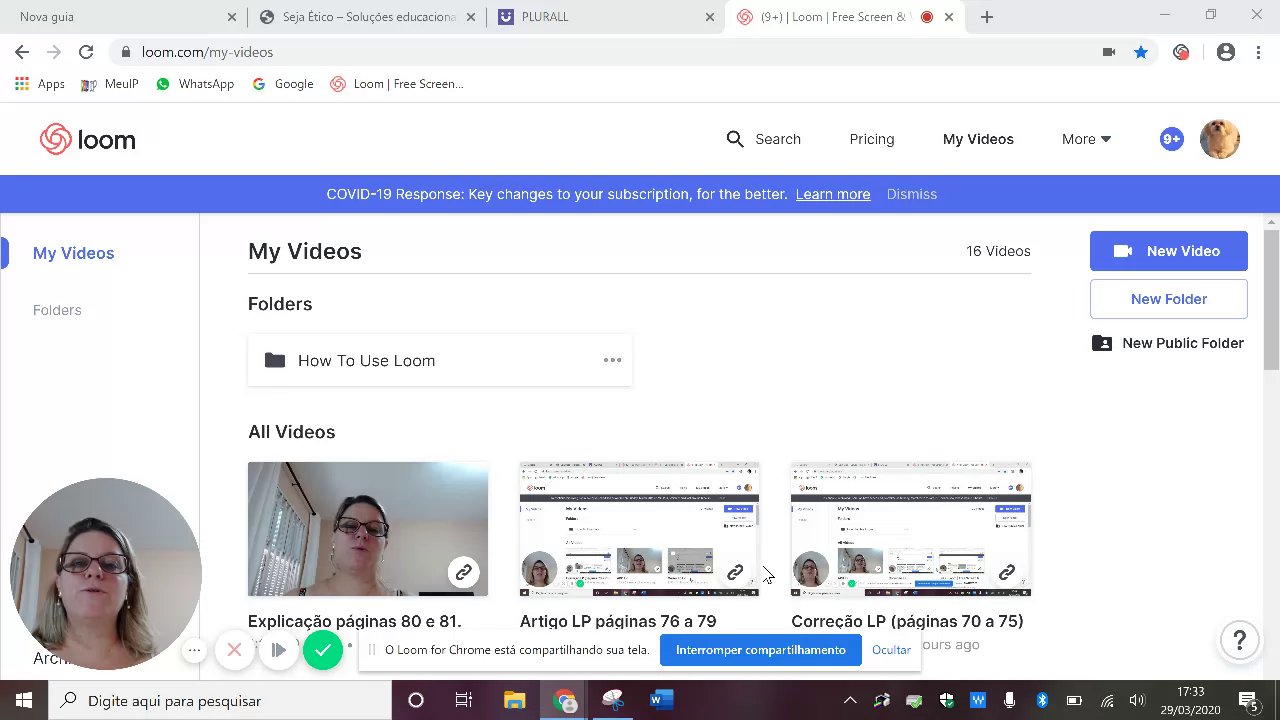Close the Loom browser tab

click(x=949, y=17)
